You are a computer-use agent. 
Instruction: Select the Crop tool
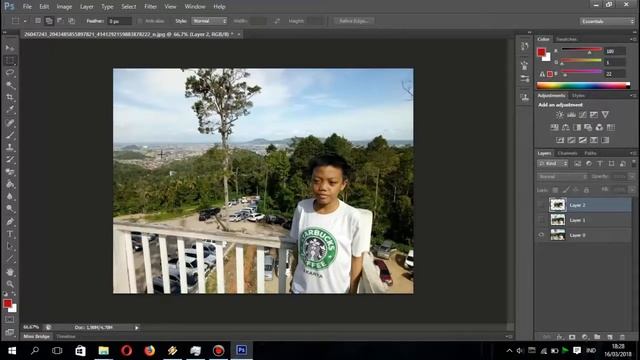coord(10,98)
